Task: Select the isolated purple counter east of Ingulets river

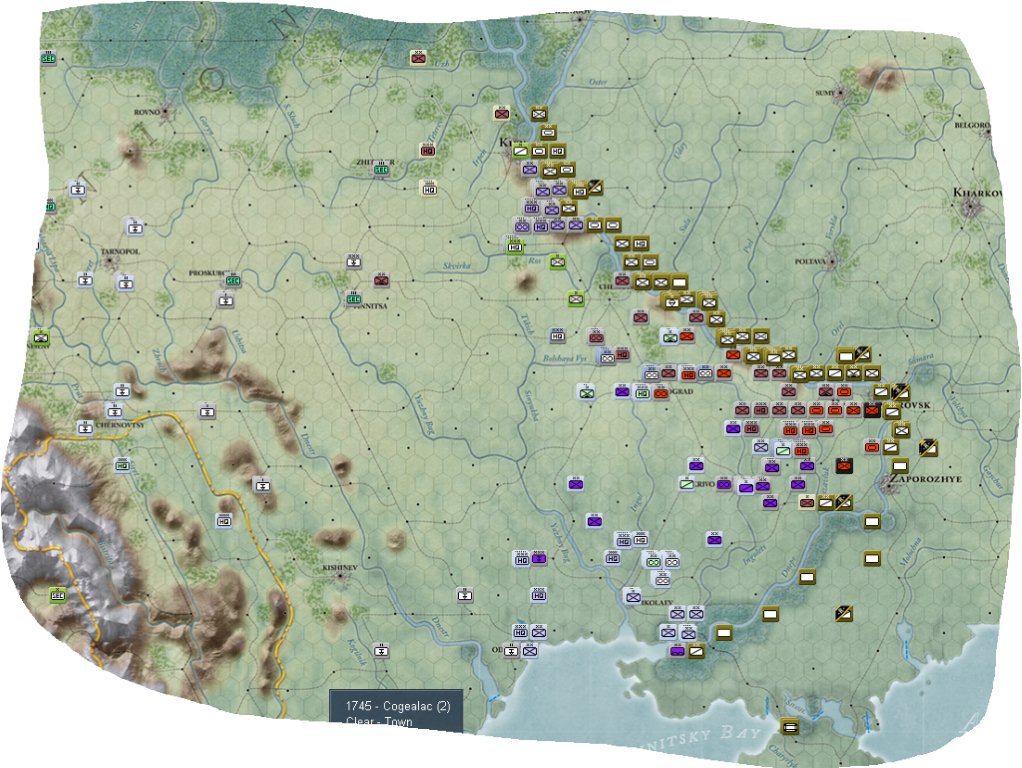Action: (714, 539)
